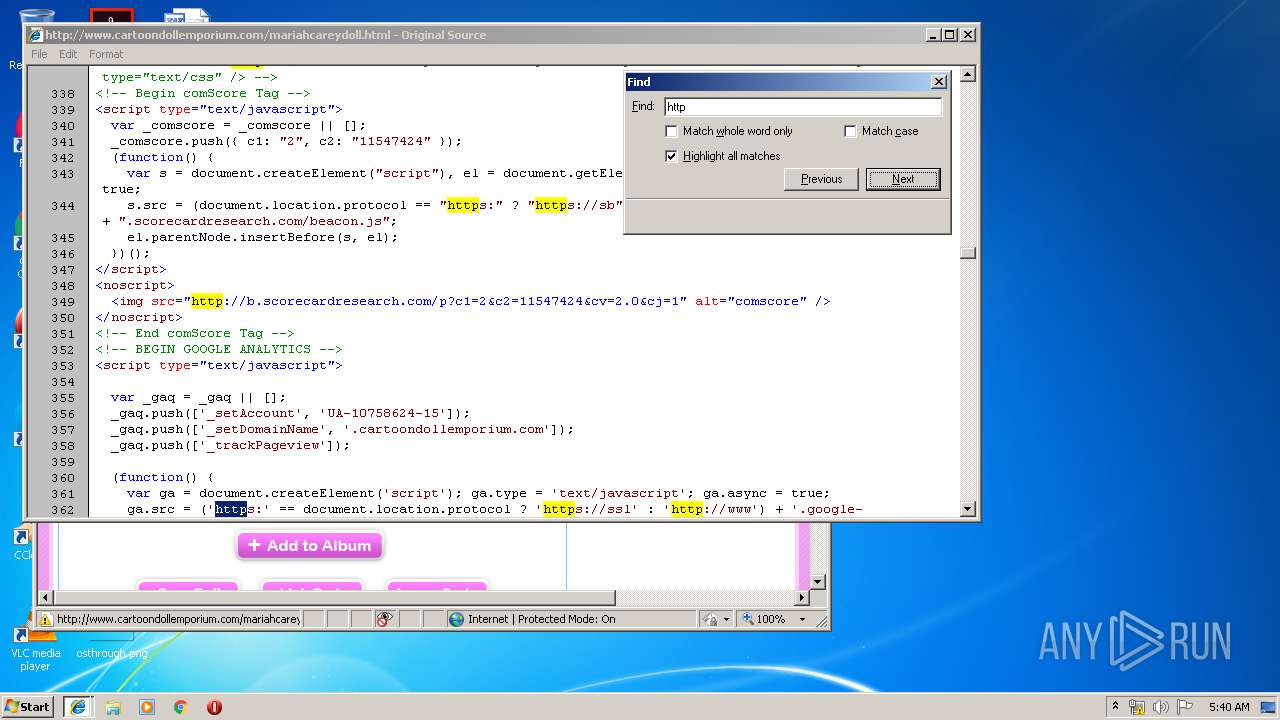Click the zoom magnifier 100% button

point(765,619)
